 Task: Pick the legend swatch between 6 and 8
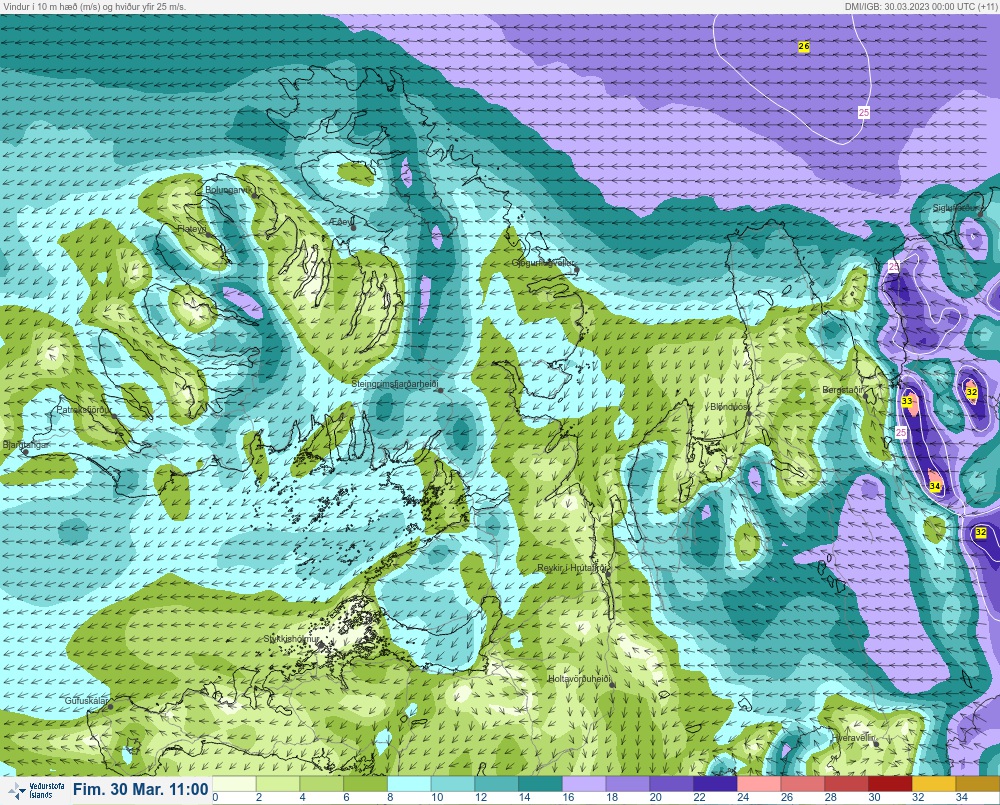pyautogui.click(x=365, y=784)
